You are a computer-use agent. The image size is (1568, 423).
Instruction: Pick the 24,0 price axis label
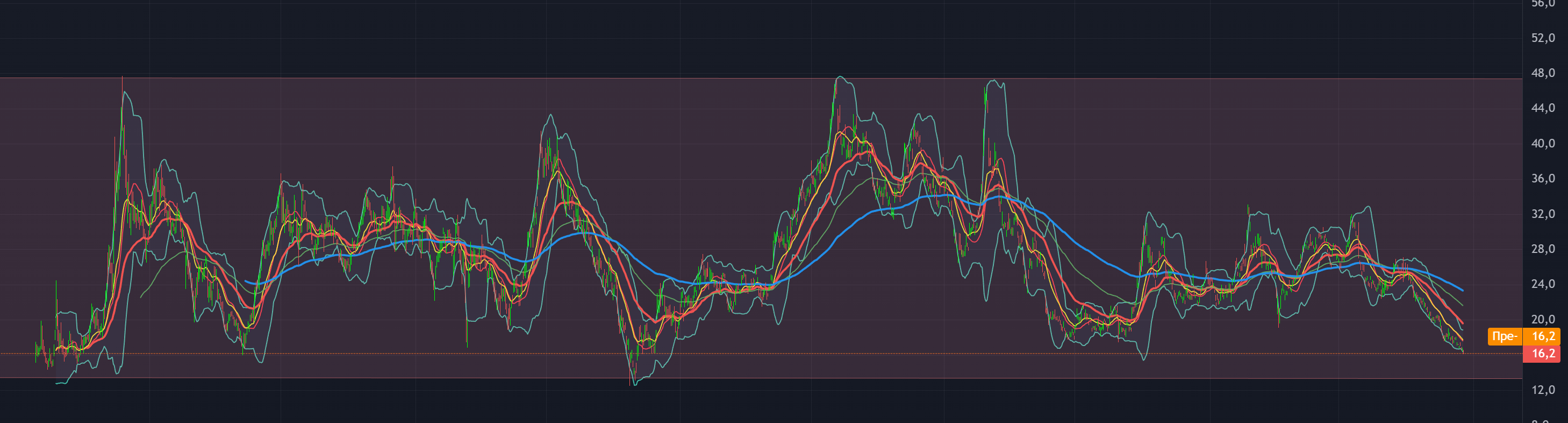click(x=1543, y=284)
